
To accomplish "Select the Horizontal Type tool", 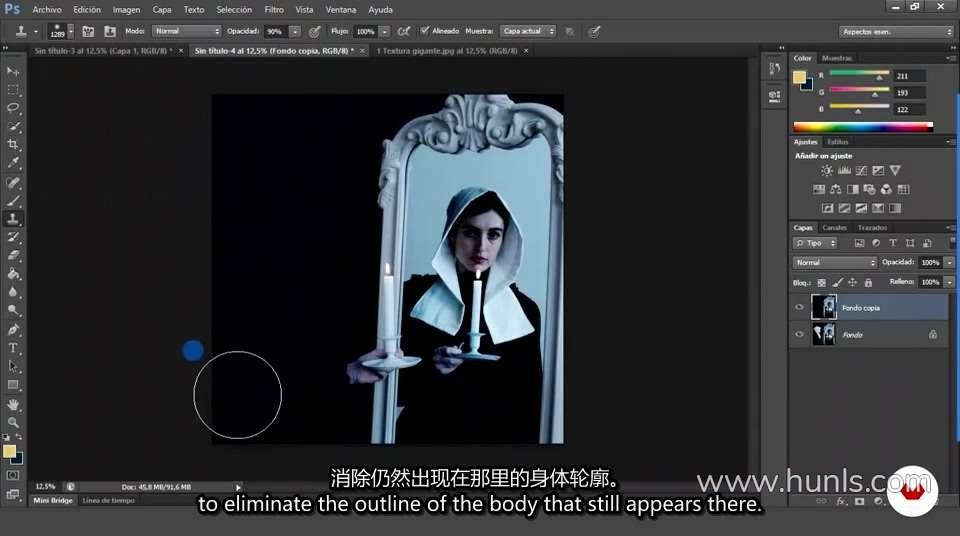I will point(13,348).
